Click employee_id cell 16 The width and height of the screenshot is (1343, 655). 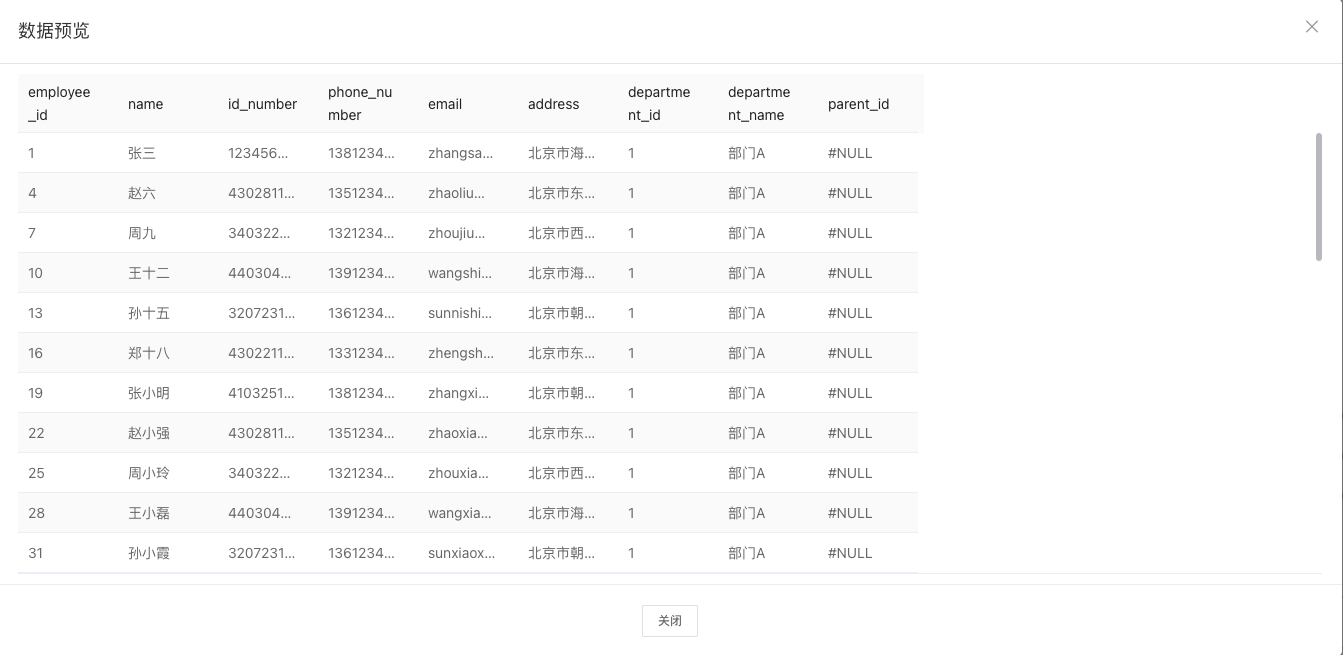[x=35, y=353]
